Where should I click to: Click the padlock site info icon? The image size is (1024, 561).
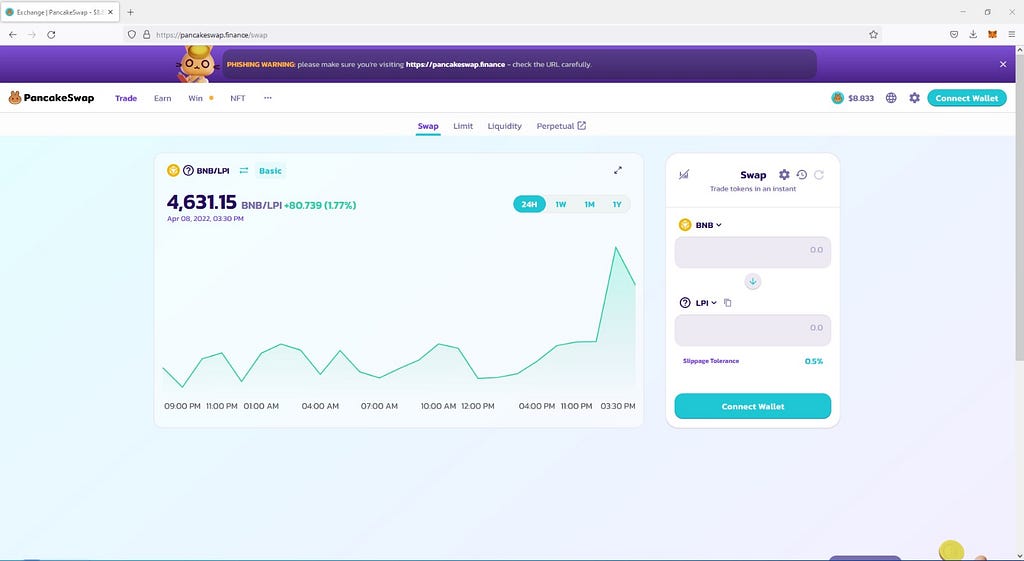(146, 35)
